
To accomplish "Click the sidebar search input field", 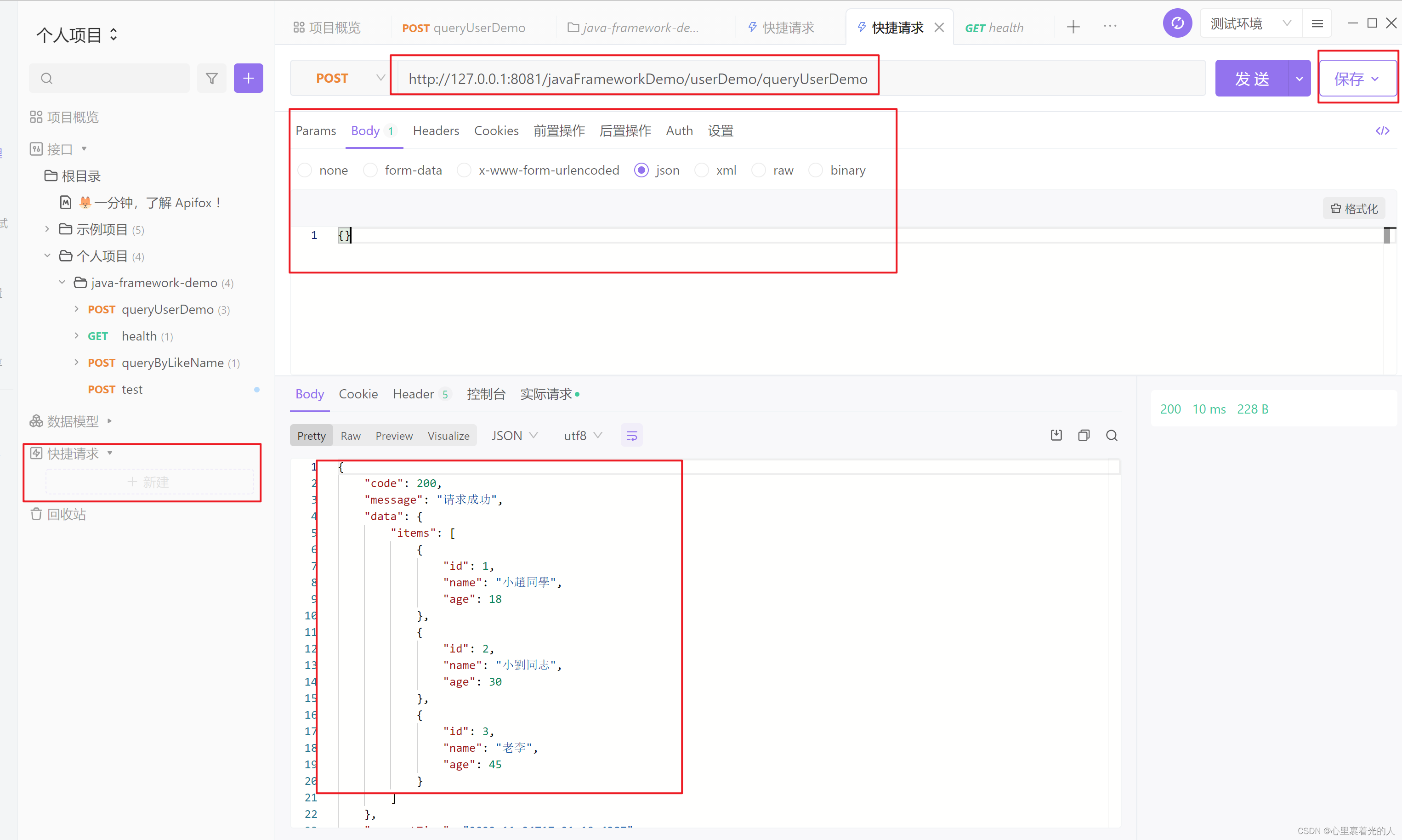I will point(109,79).
